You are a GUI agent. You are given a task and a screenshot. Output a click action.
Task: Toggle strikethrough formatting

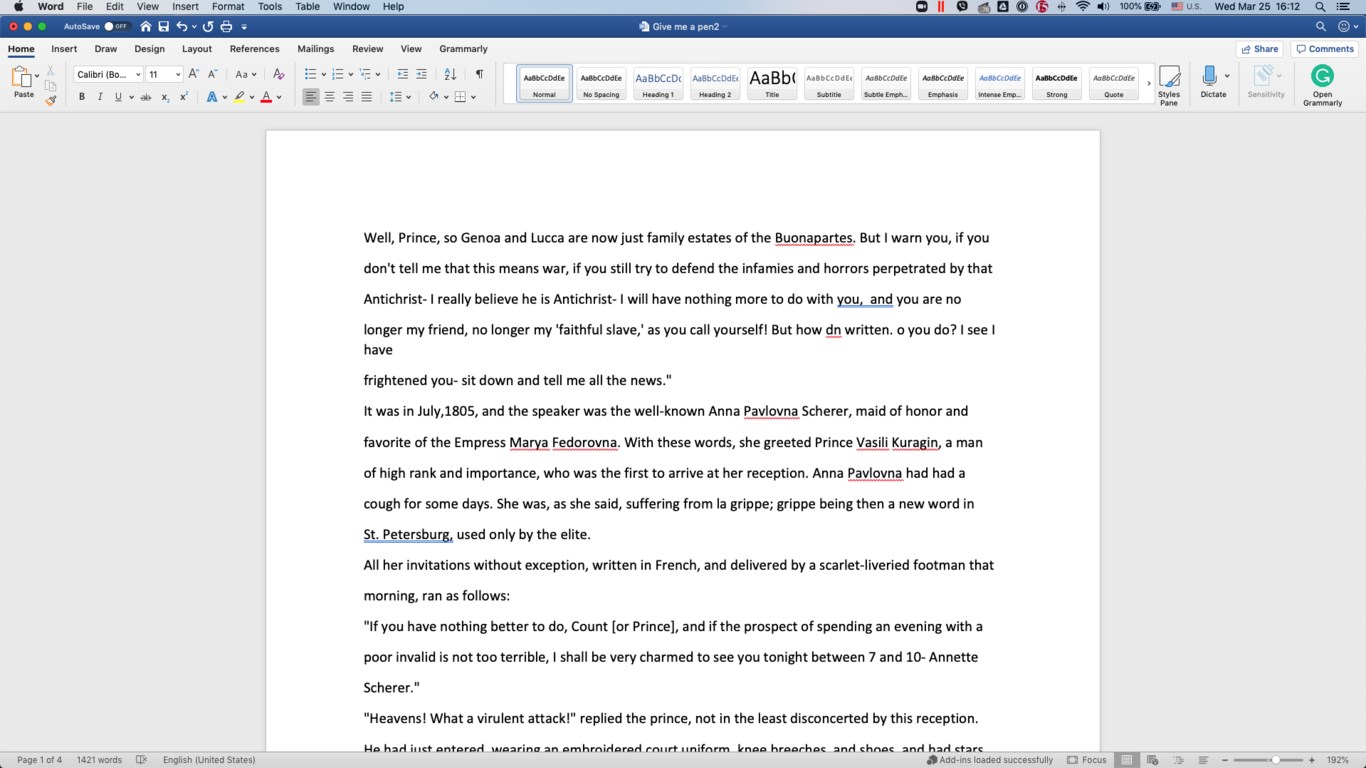(x=146, y=97)
